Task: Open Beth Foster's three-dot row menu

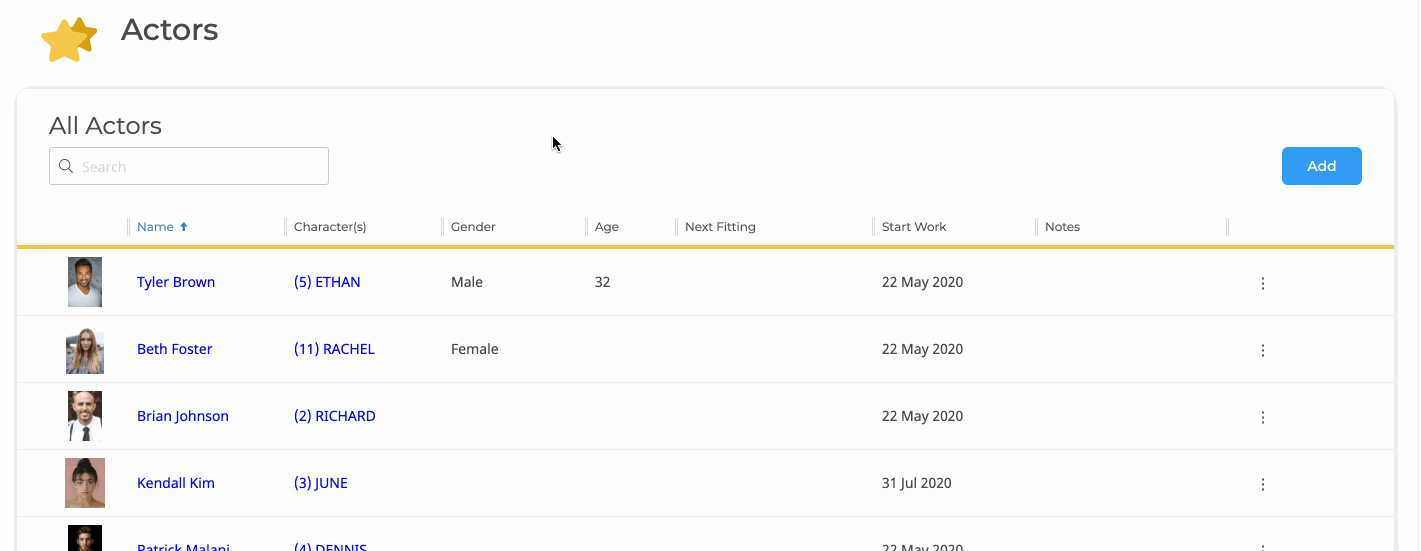Action: click(1262, 350)
